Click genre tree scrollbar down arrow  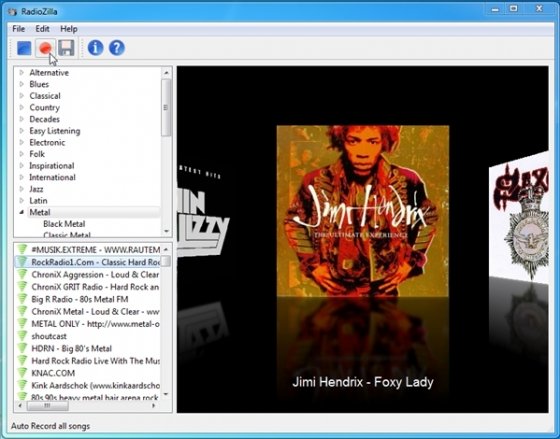pyautogui.click(x=166, y=231)
